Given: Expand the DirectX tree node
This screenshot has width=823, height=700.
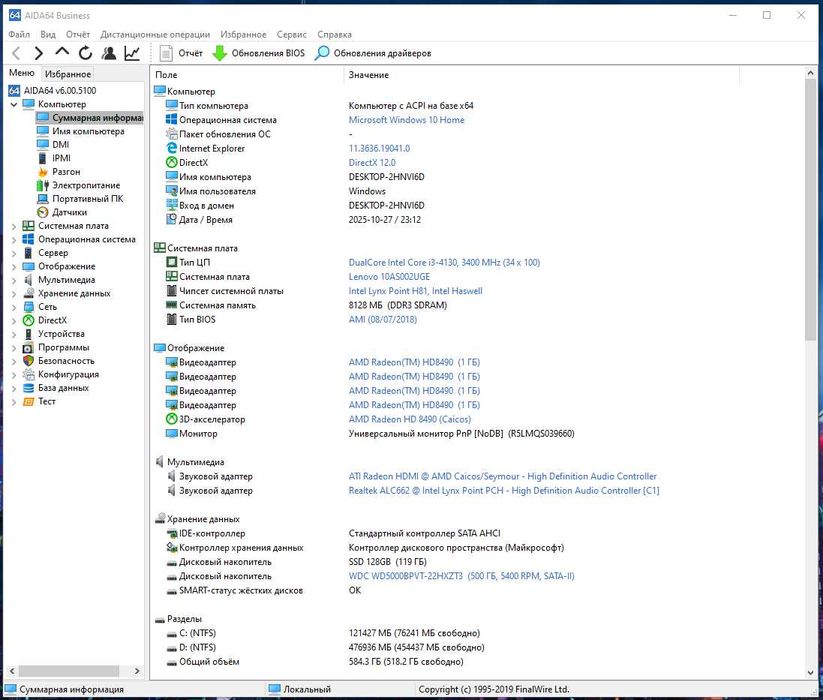Looking at the screenshot, I should click(14, 321).
